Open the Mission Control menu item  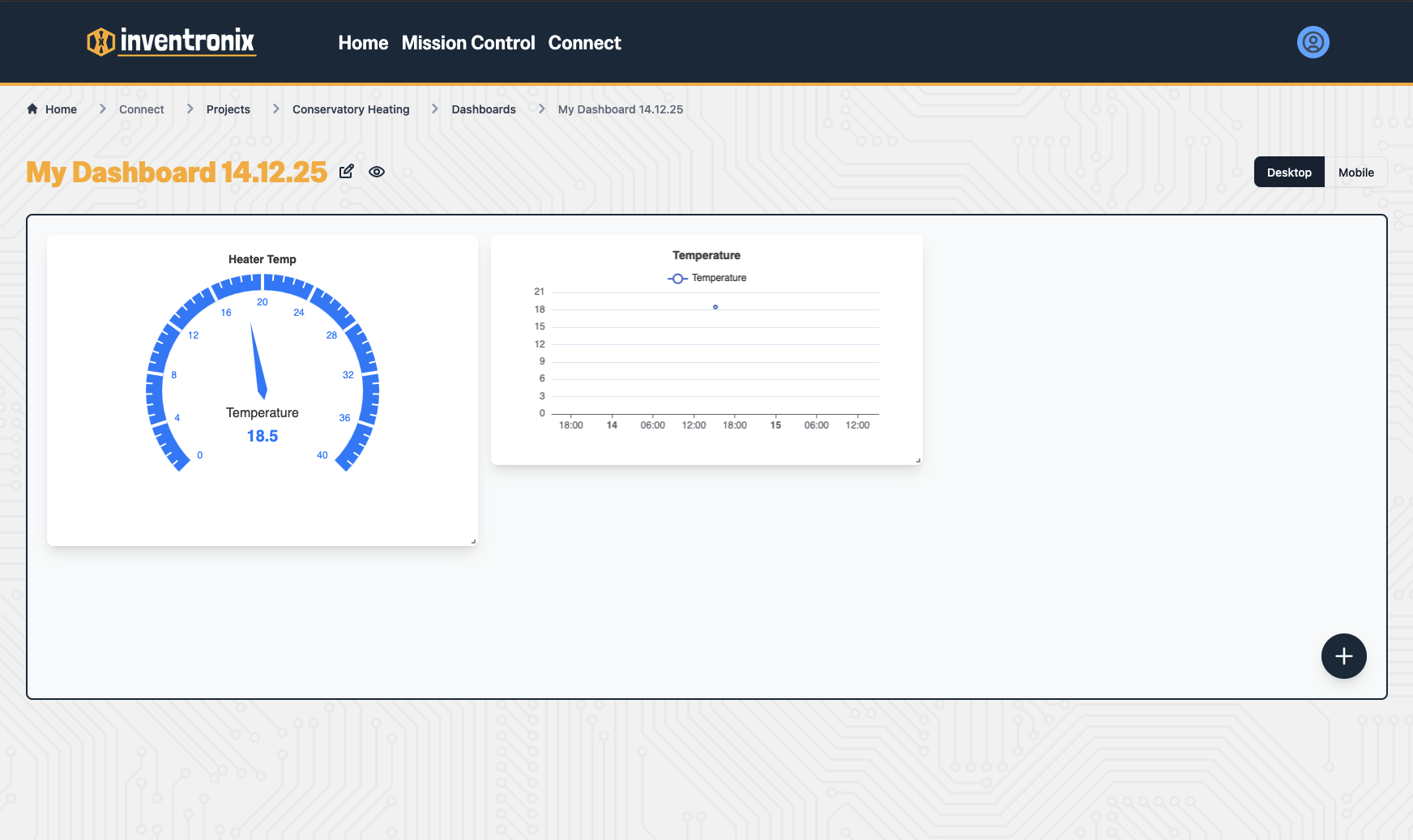point(467,42)
